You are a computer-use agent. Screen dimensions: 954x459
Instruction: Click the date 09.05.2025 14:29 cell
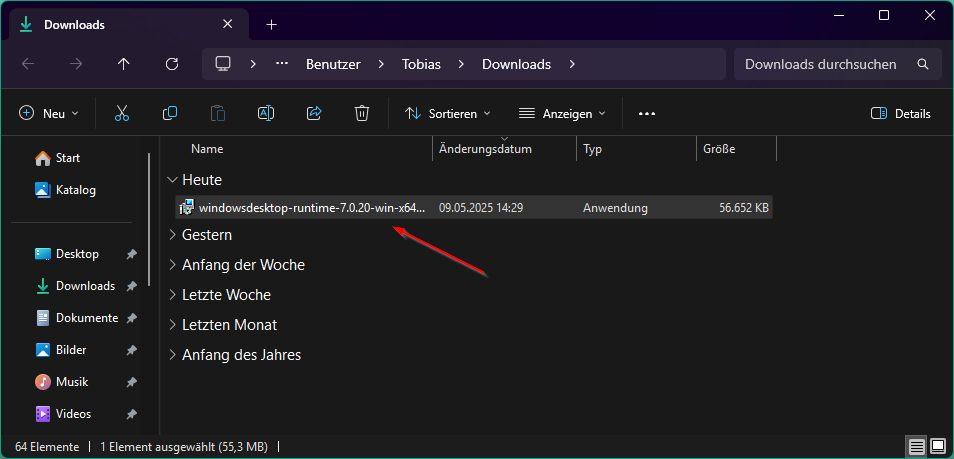[x=481, y=208]
